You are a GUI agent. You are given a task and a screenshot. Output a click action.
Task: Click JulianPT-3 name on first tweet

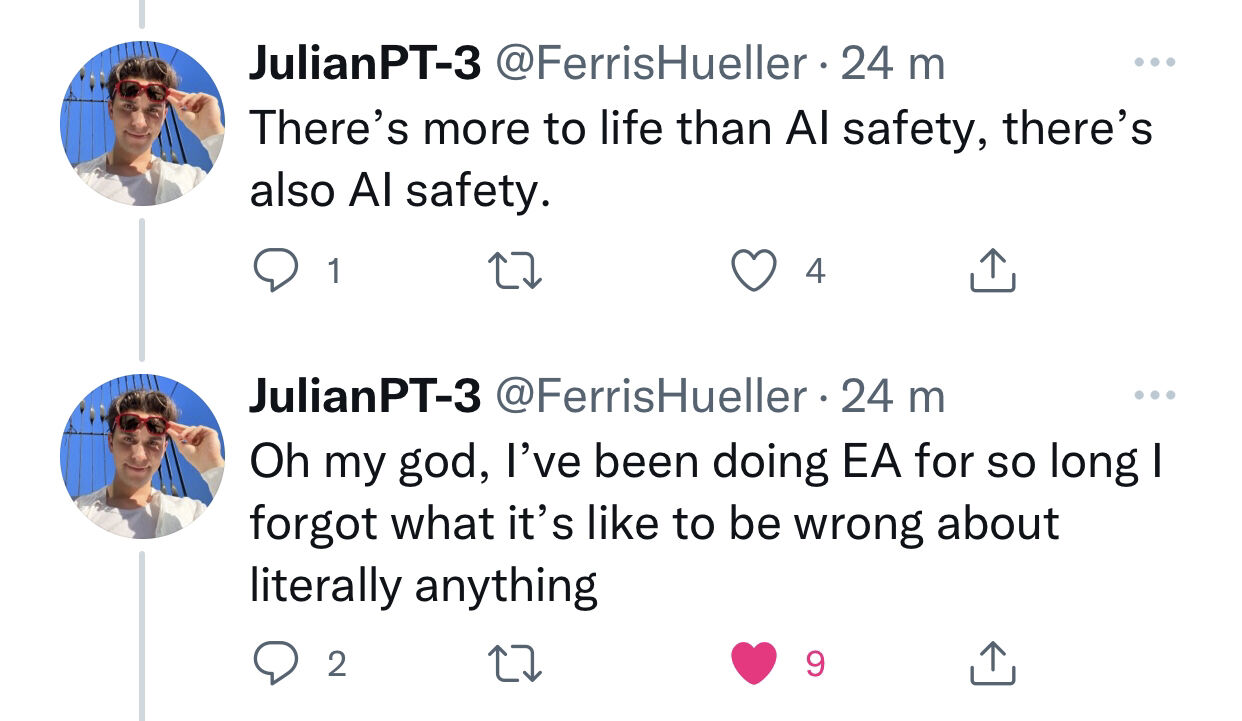point(365,65)
